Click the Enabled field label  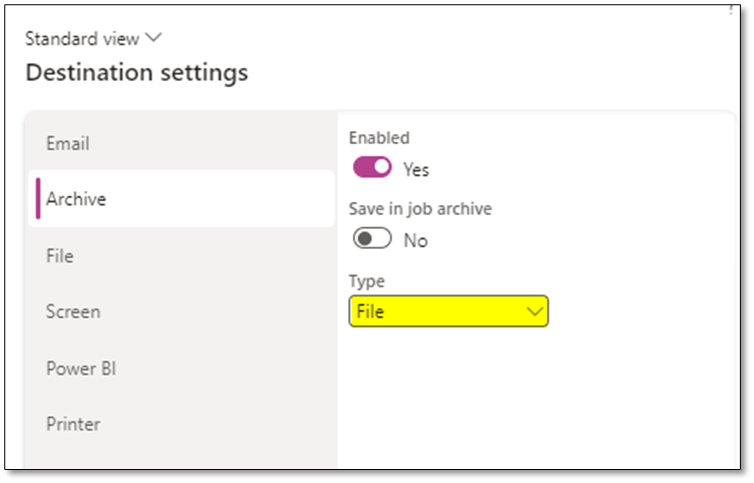click(x=379, y=138)
